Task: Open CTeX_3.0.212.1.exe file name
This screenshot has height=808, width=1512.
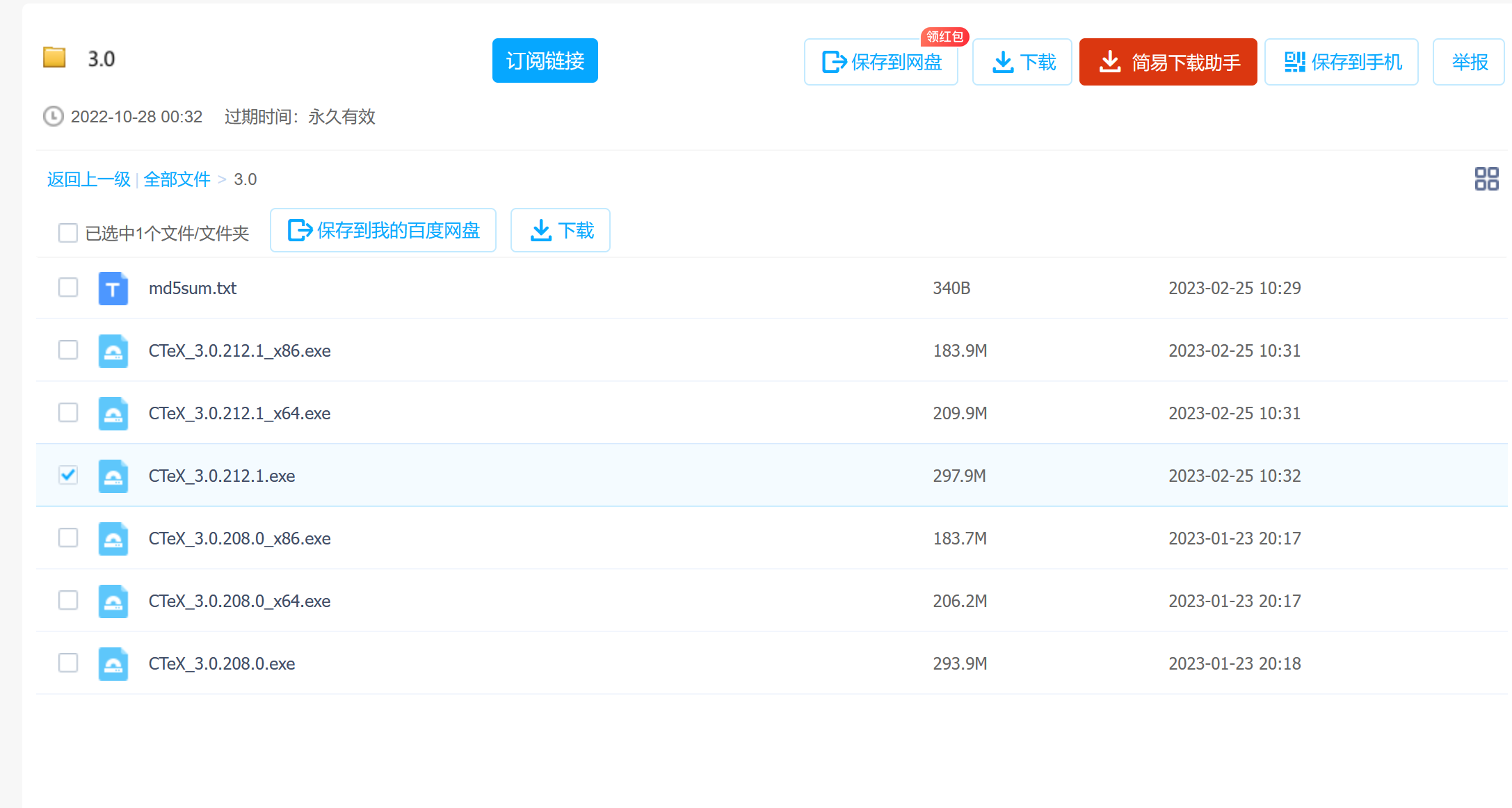Action: tap(222, 476)
